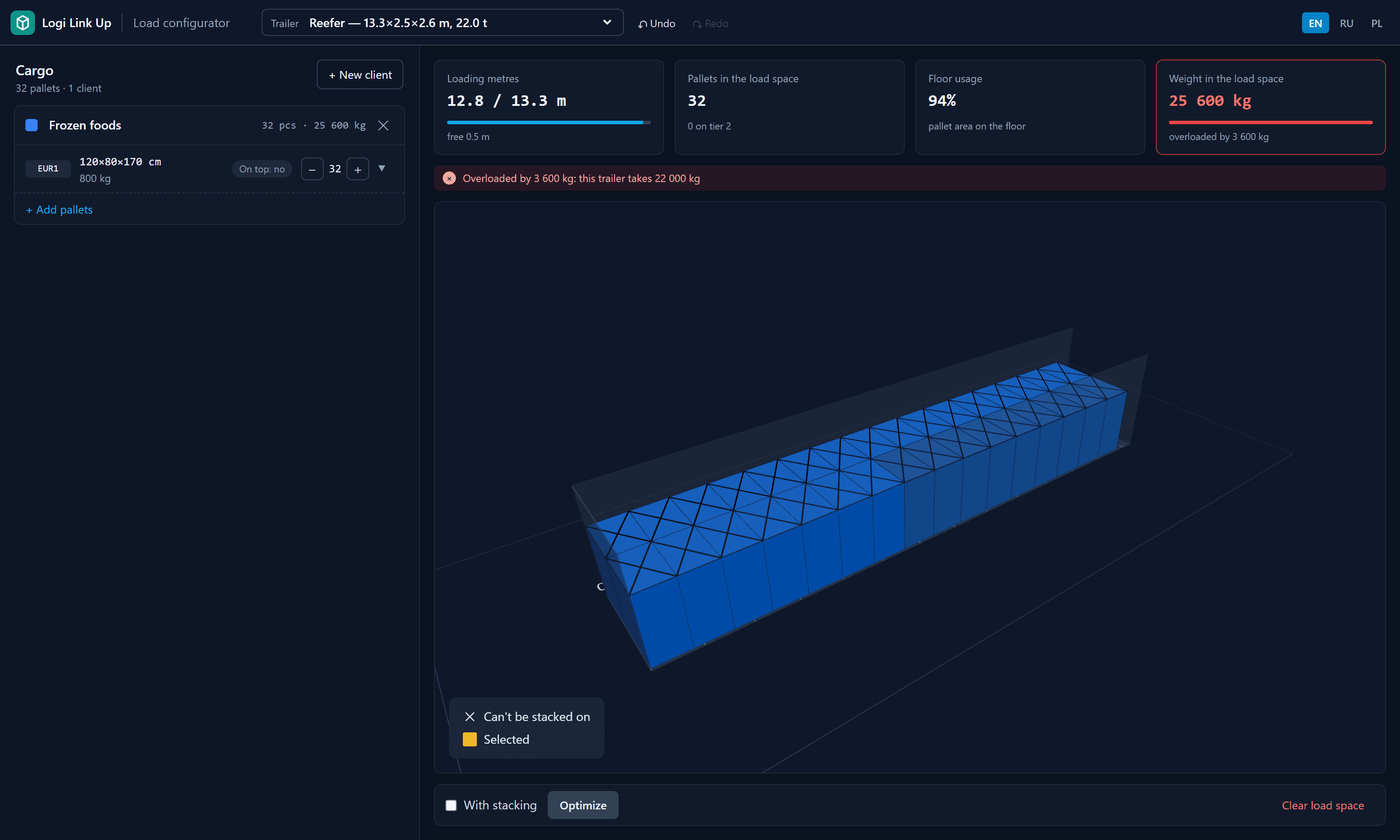Image resolution: width=1400 pixels, height=840 pixels.
Task: Toggle the 'On top: no' pill
Action: point(262,169)
